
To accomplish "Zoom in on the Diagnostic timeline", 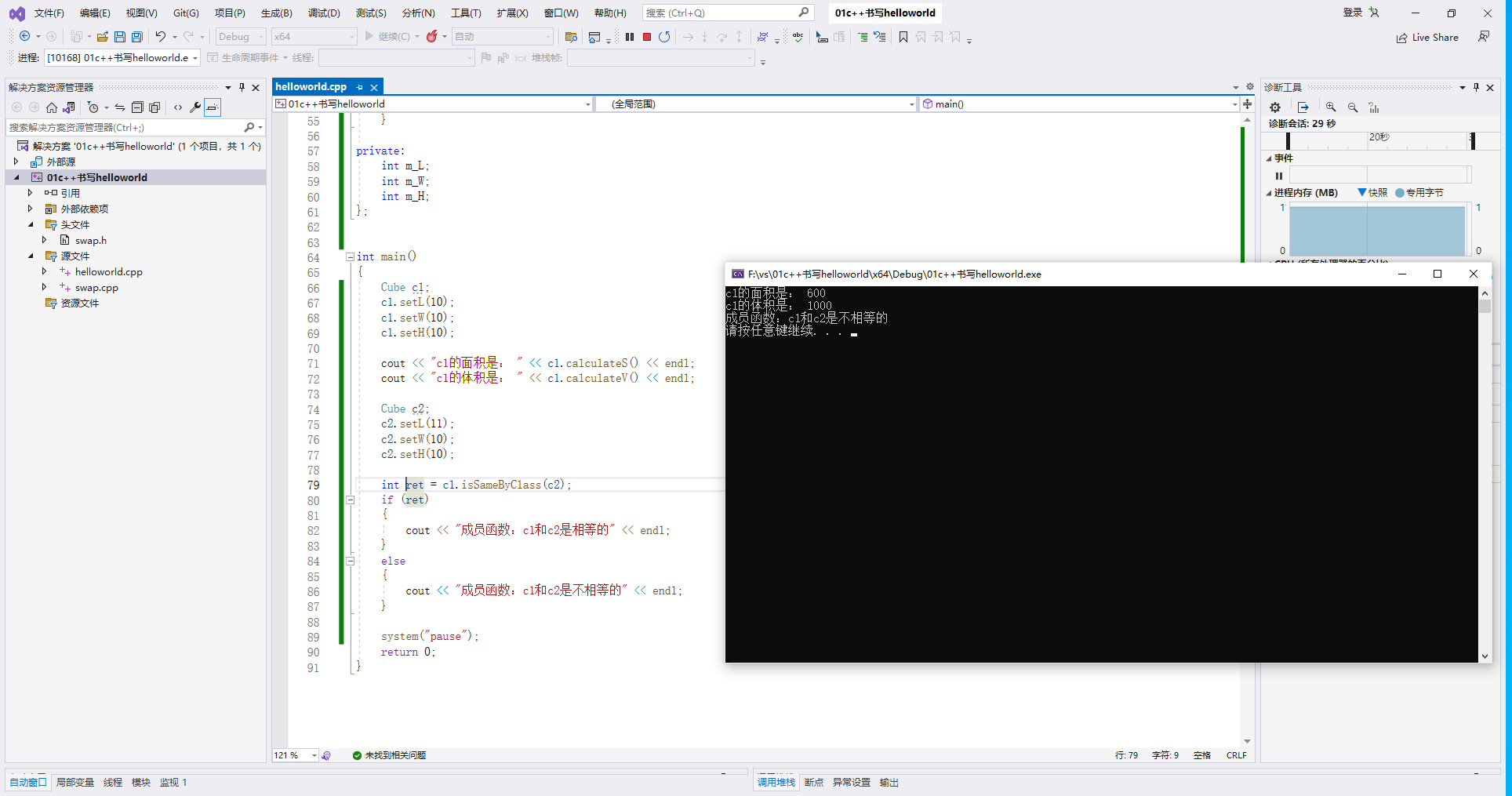I will (x=1331, y=107).
